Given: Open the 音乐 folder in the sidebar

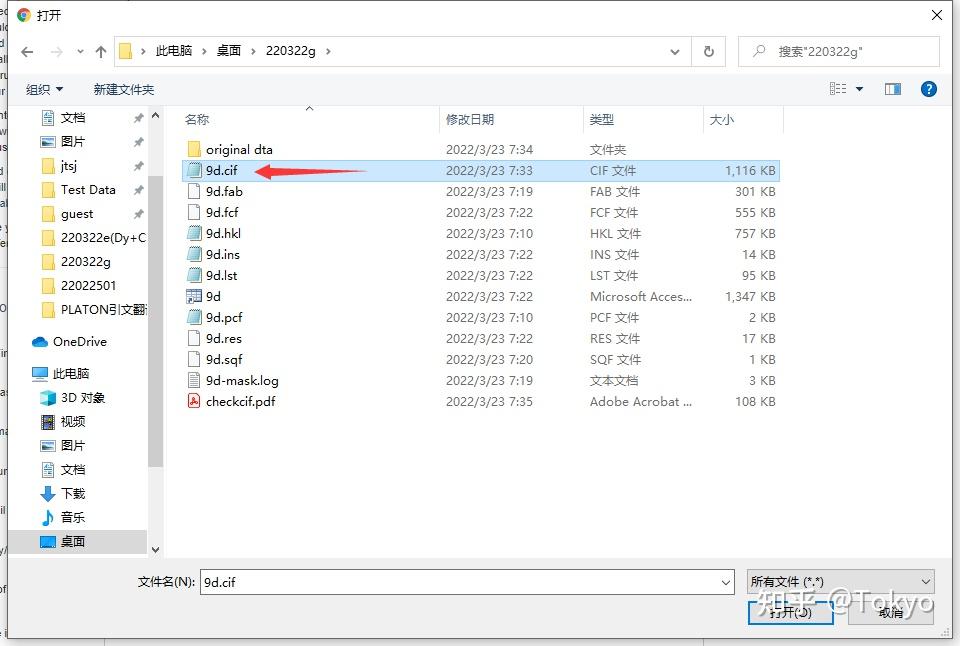Looking at the screenshot, I should tap(74, 518).
